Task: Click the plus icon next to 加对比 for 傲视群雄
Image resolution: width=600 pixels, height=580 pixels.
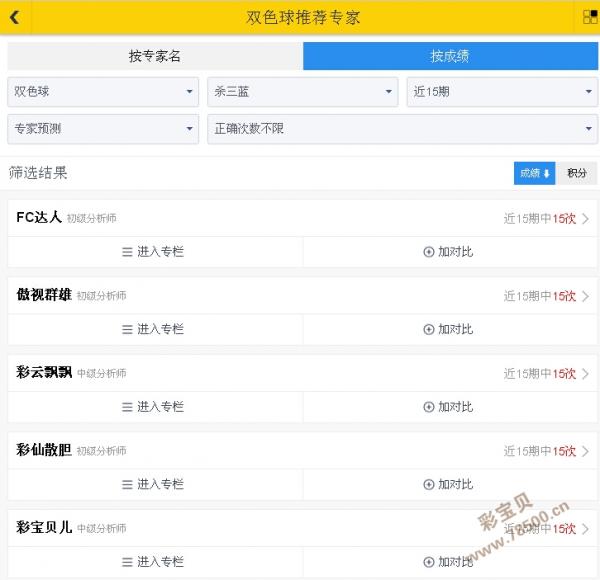Action: coord(429,329)
